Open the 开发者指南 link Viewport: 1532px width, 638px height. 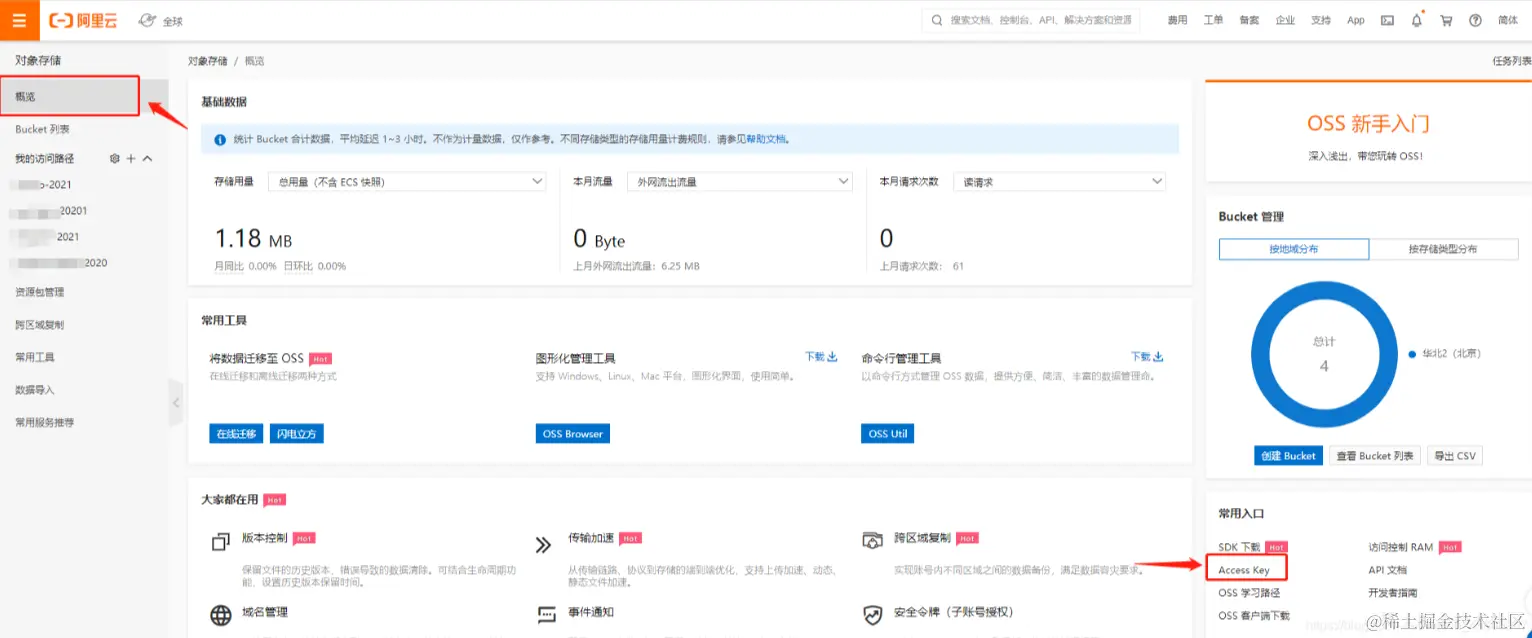pos(1392,593)
